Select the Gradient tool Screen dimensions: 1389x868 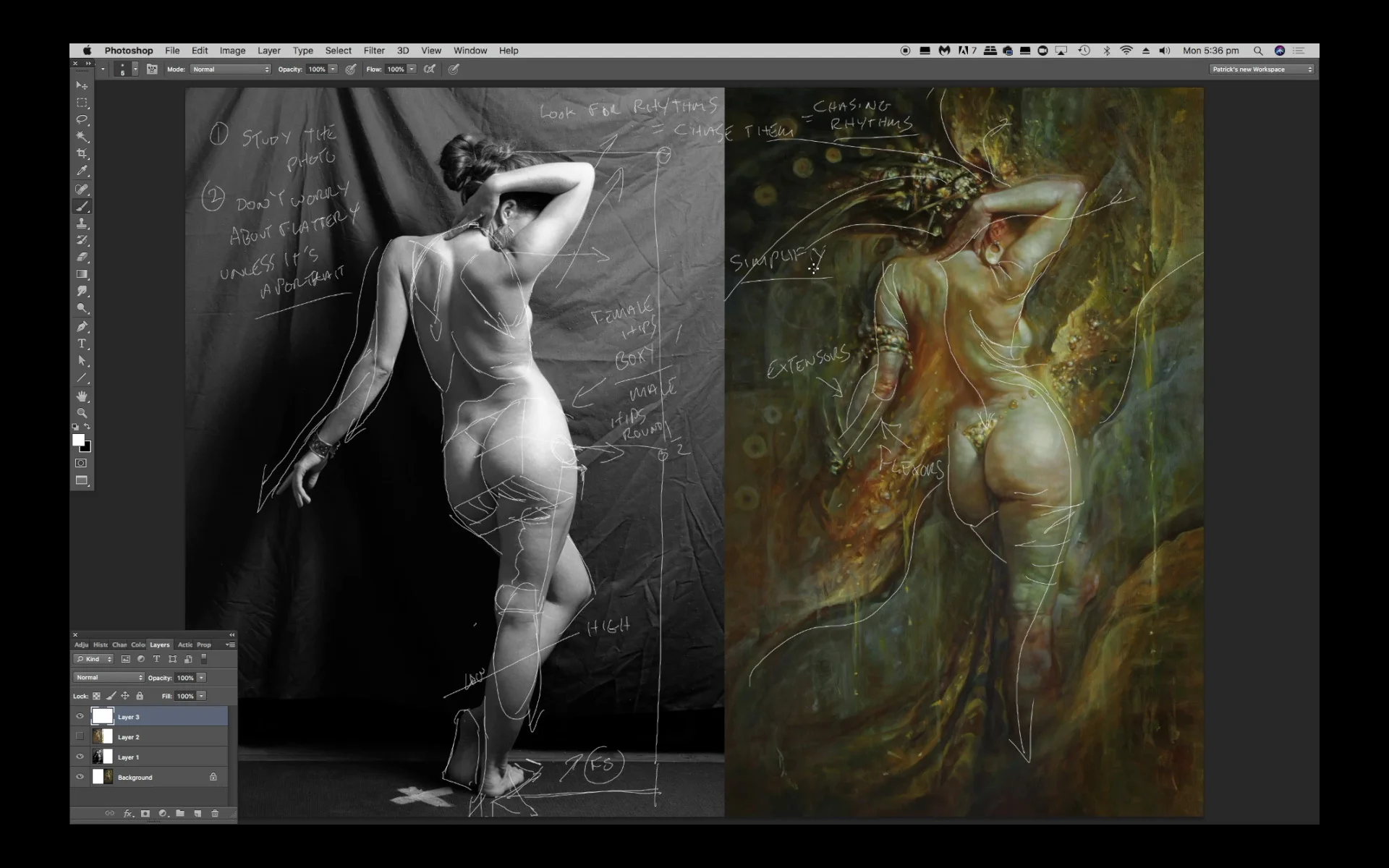point(82,275)
